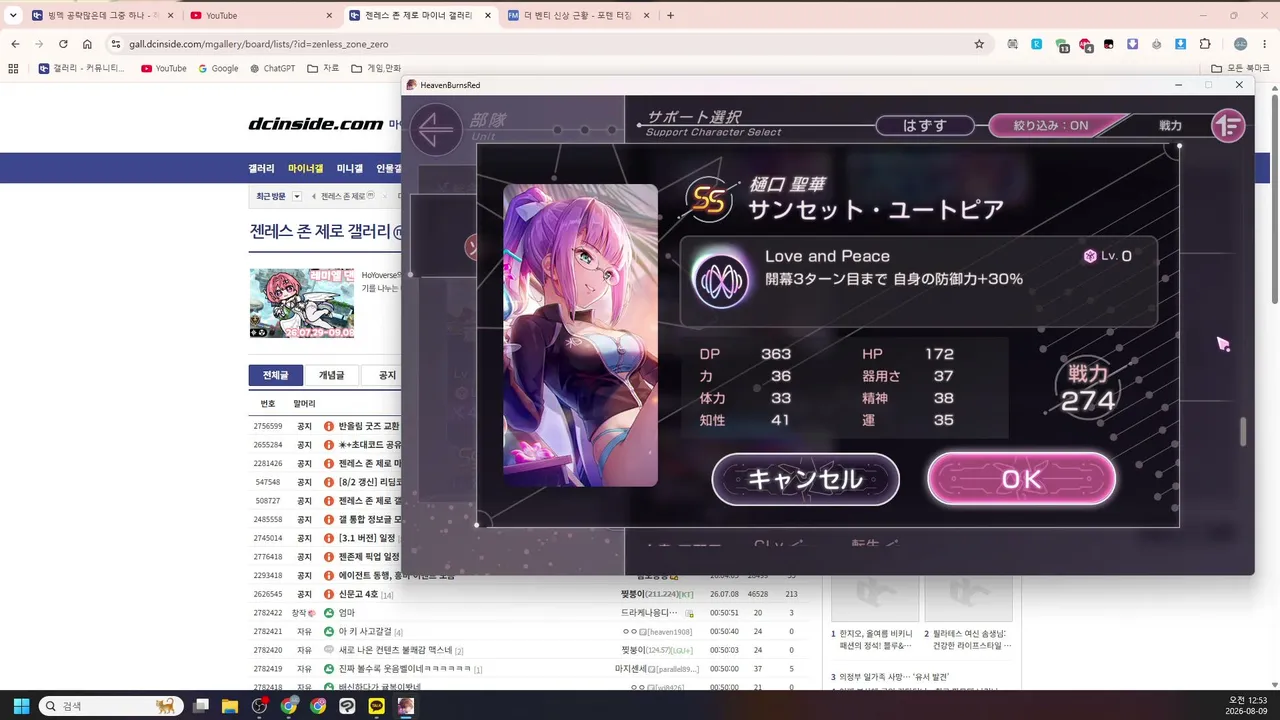Screen dimensions: 1280x720
Task: Select the 개념글 tab on the board
Action: (331, 375)
